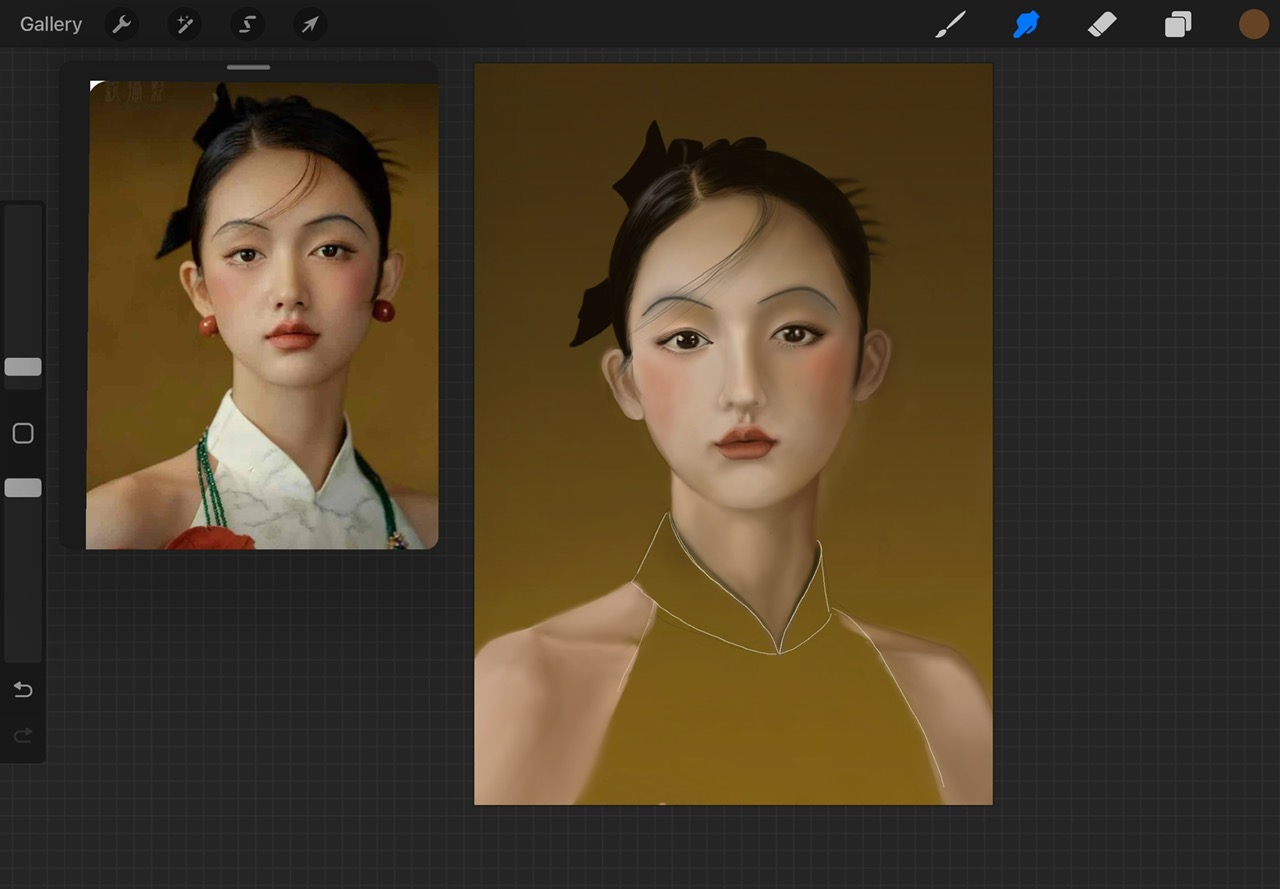Click the Reference window's top grab handle

[248, 67]
